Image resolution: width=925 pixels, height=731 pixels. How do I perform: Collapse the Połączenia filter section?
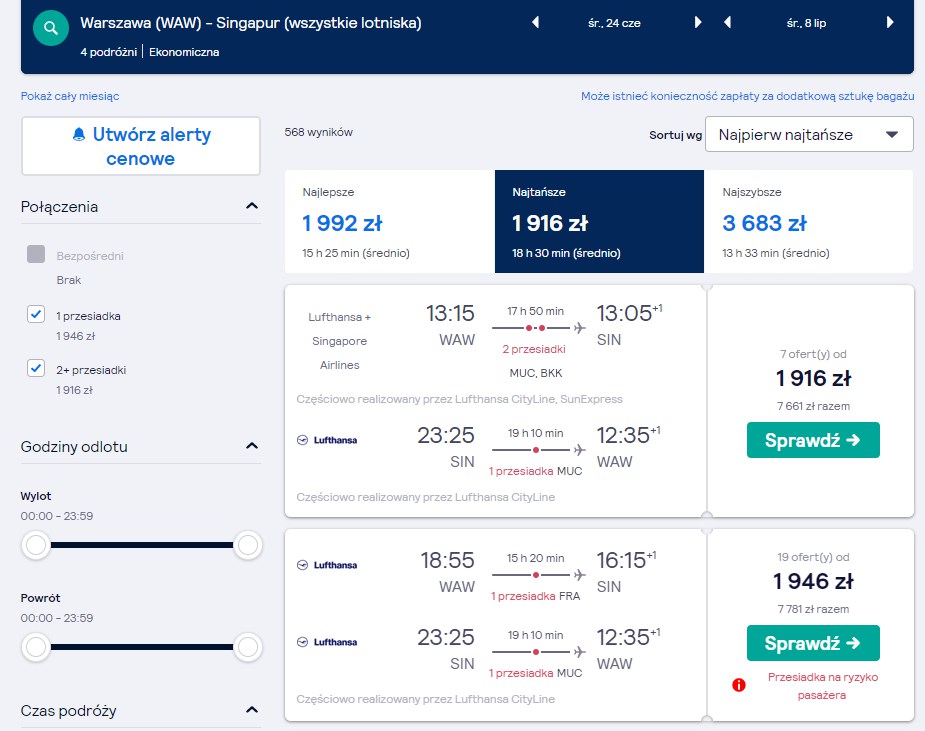pyautogui.click(x=252, y=206)
